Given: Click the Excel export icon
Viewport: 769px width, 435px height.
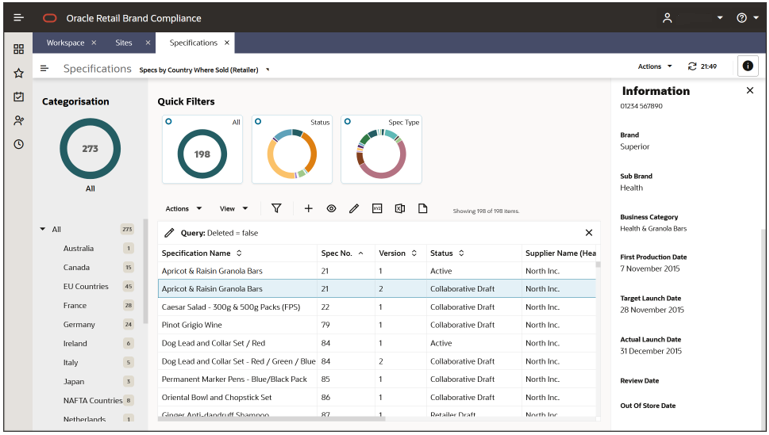Looking at the screenshot, I should point(400,208).
